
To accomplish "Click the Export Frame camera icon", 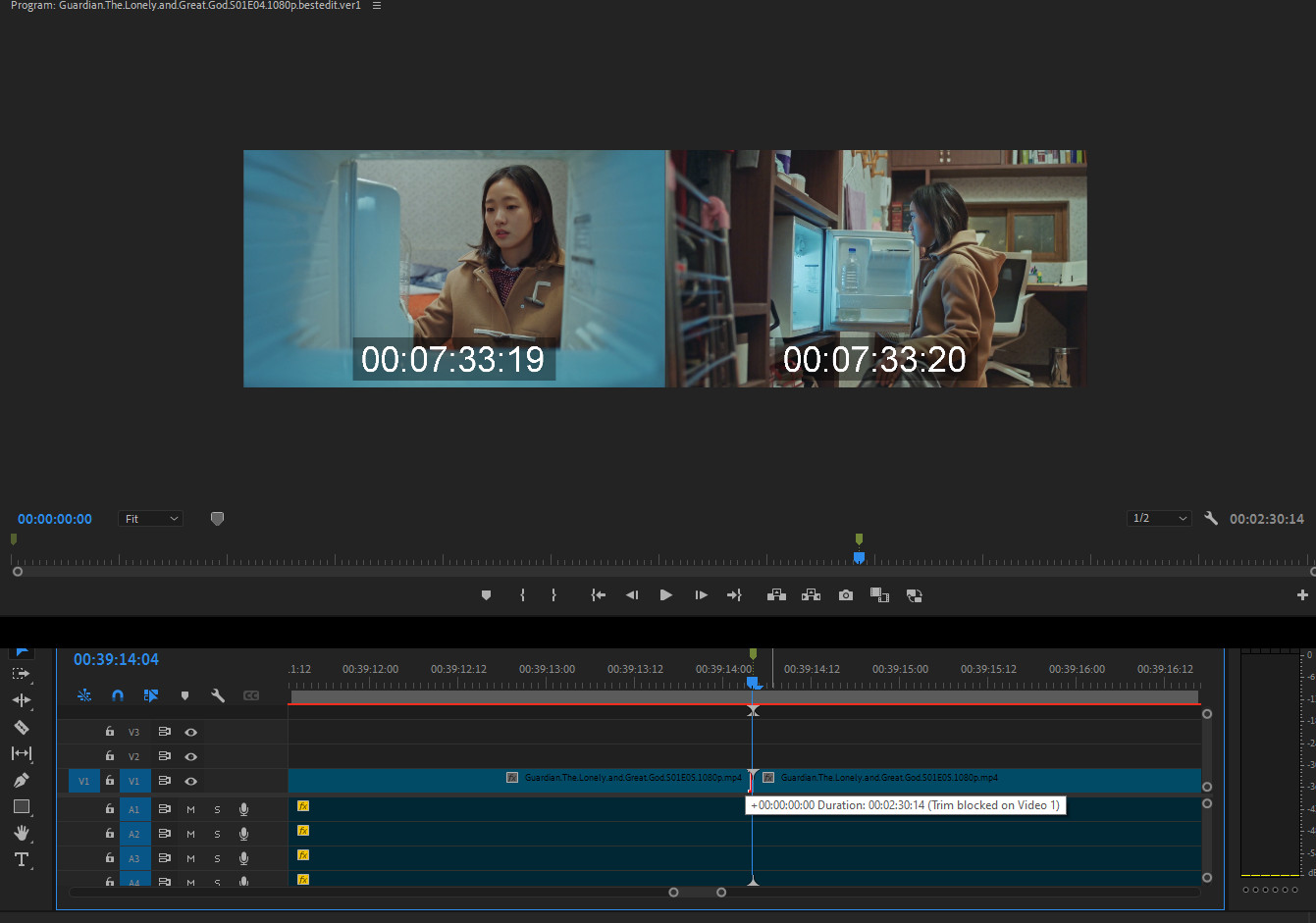I will tap(845, 595).
